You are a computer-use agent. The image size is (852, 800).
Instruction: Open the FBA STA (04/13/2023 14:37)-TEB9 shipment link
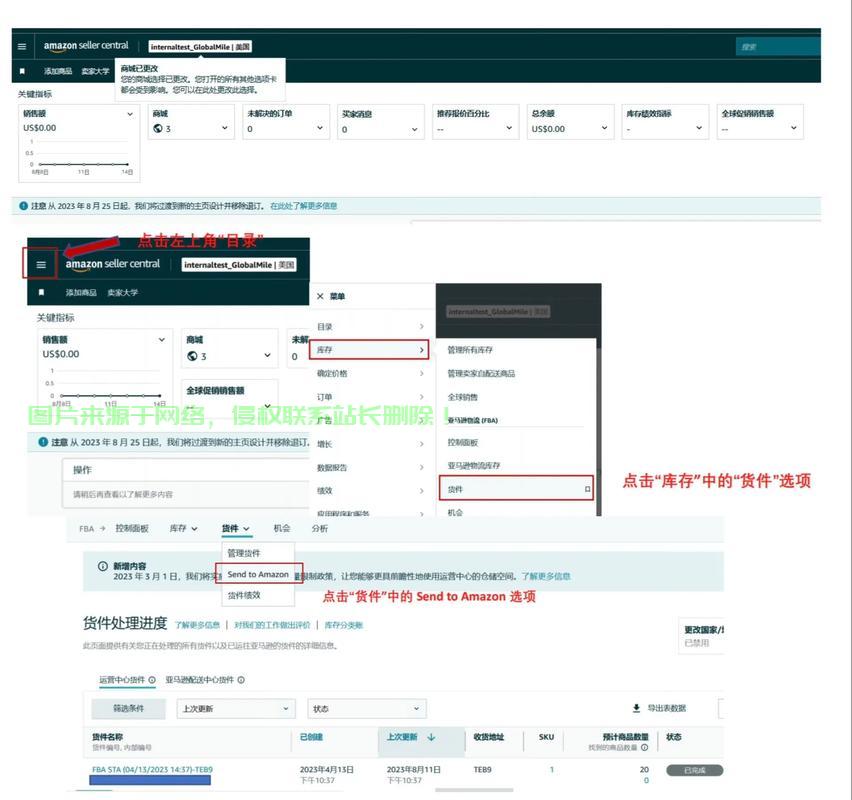[152, 769]
